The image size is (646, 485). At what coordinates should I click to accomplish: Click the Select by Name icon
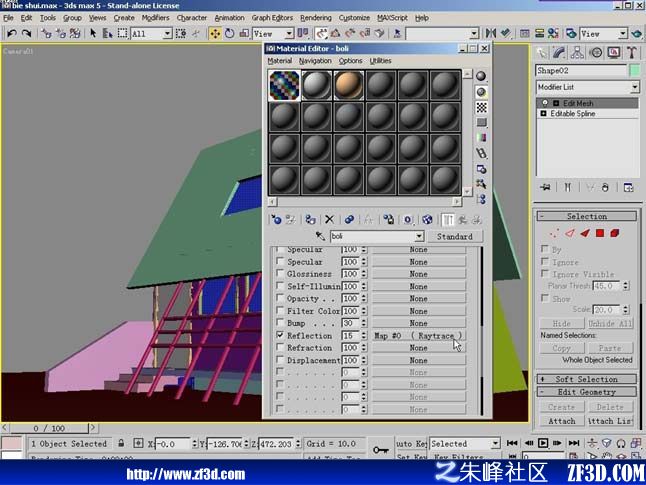(x=108, y=33)
